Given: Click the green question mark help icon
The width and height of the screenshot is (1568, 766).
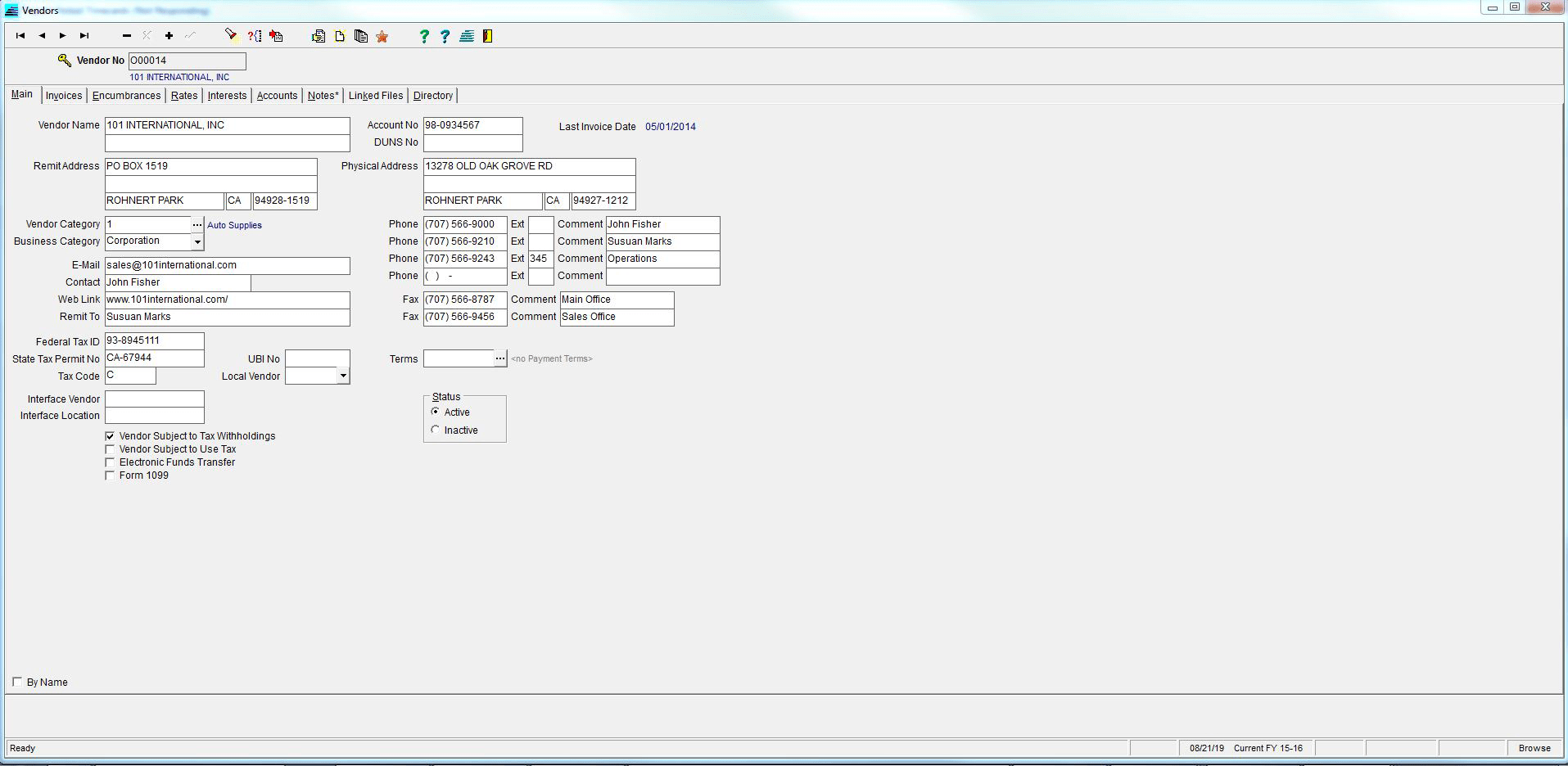Looking at the screenshot, I should point(424,36).
